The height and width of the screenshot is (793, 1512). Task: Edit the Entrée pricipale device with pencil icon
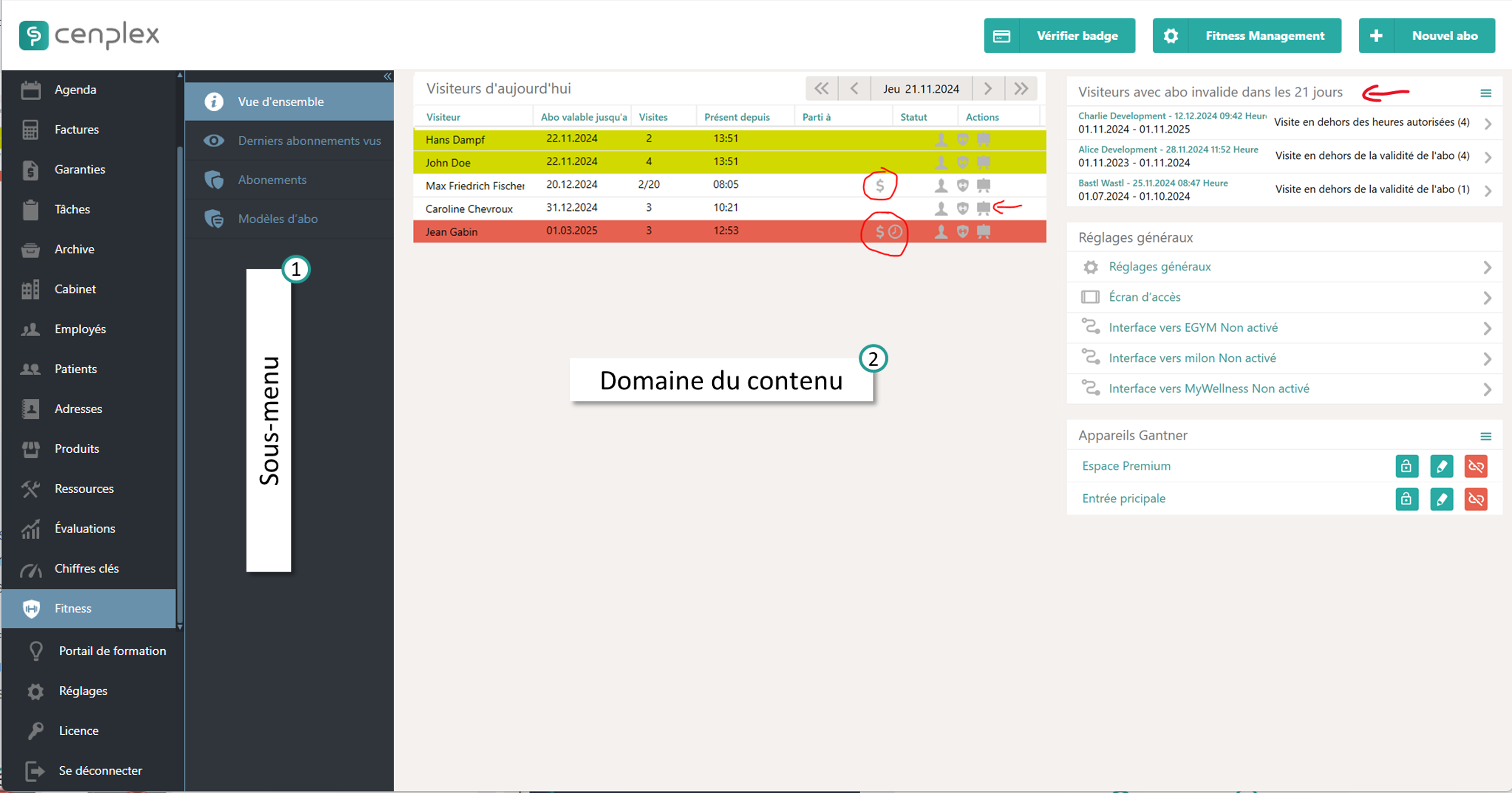[1441, 499]
